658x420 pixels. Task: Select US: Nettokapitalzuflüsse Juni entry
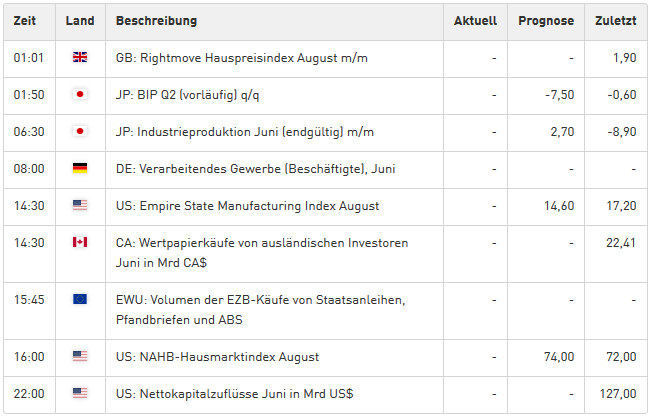pos(235,394)
